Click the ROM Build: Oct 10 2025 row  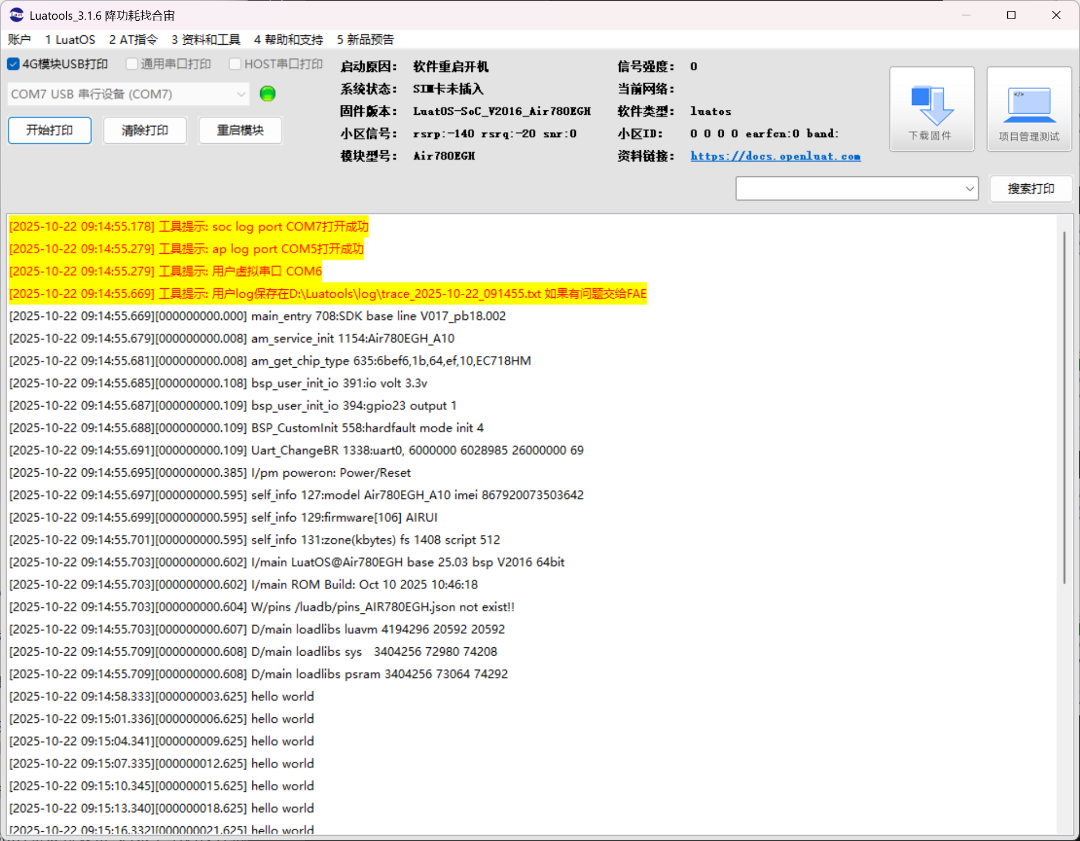click(243, 585)
